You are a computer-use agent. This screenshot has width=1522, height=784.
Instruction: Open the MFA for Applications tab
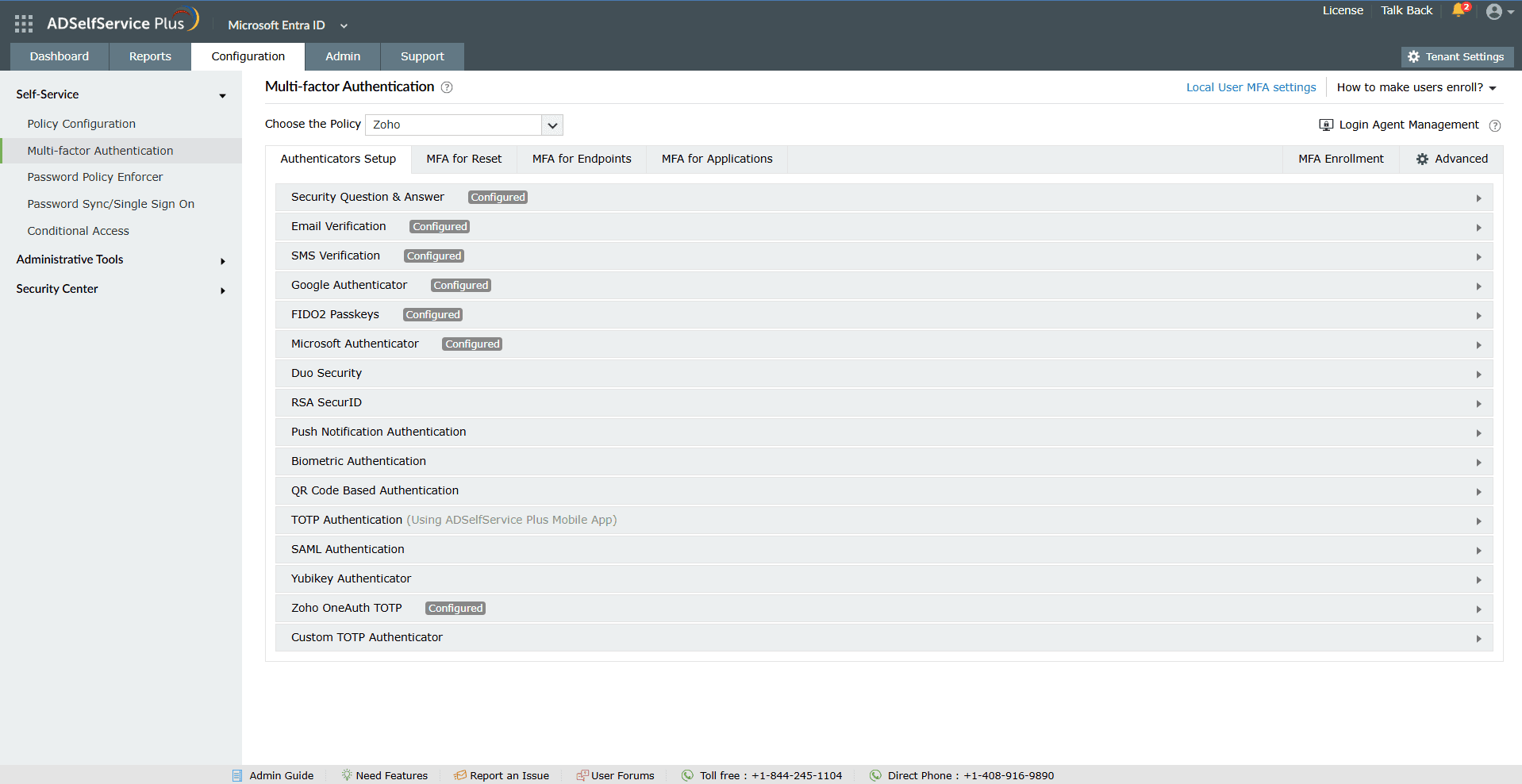717,159
